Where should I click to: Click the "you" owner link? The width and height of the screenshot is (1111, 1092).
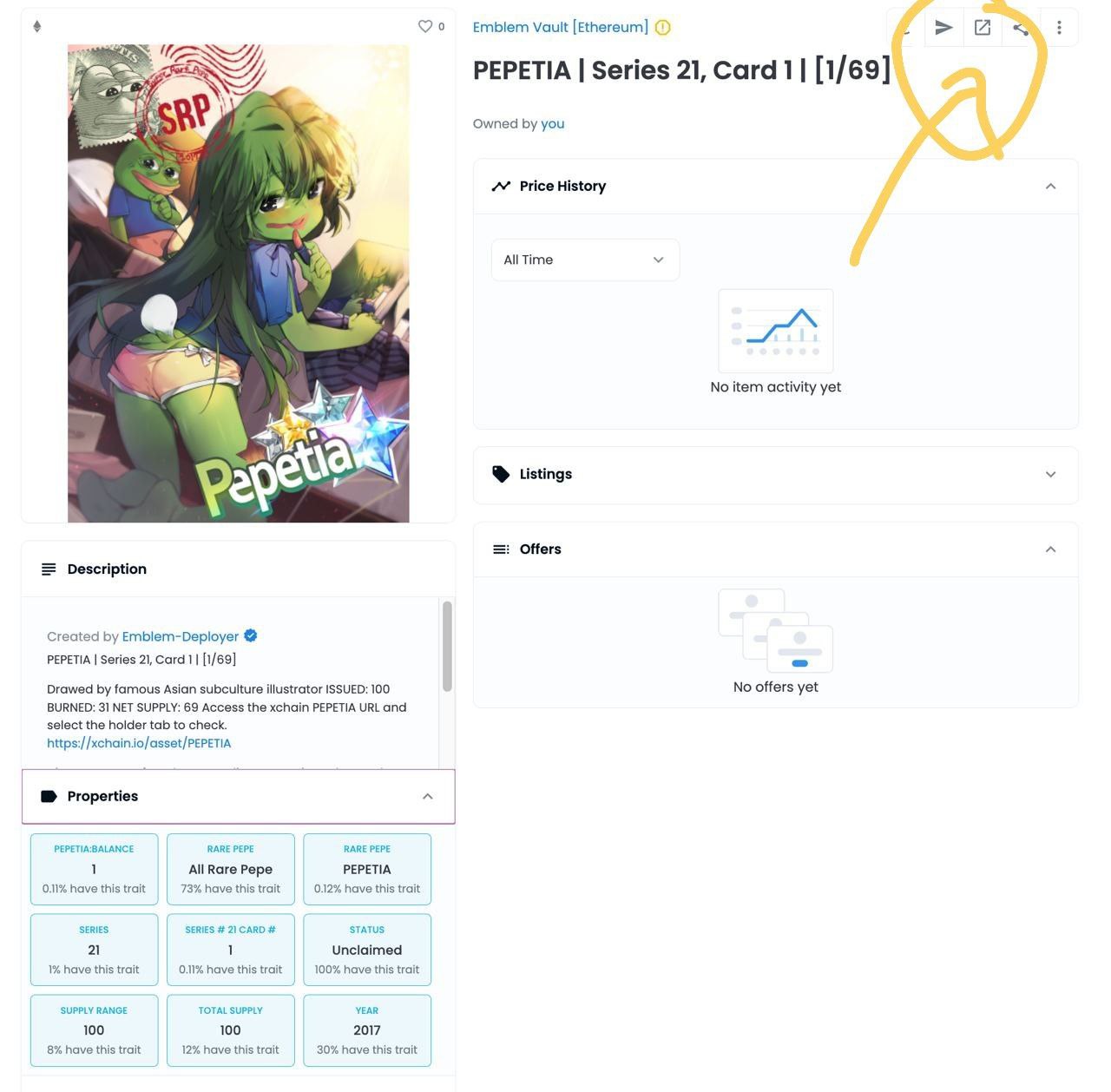click(x=552, y=123)
